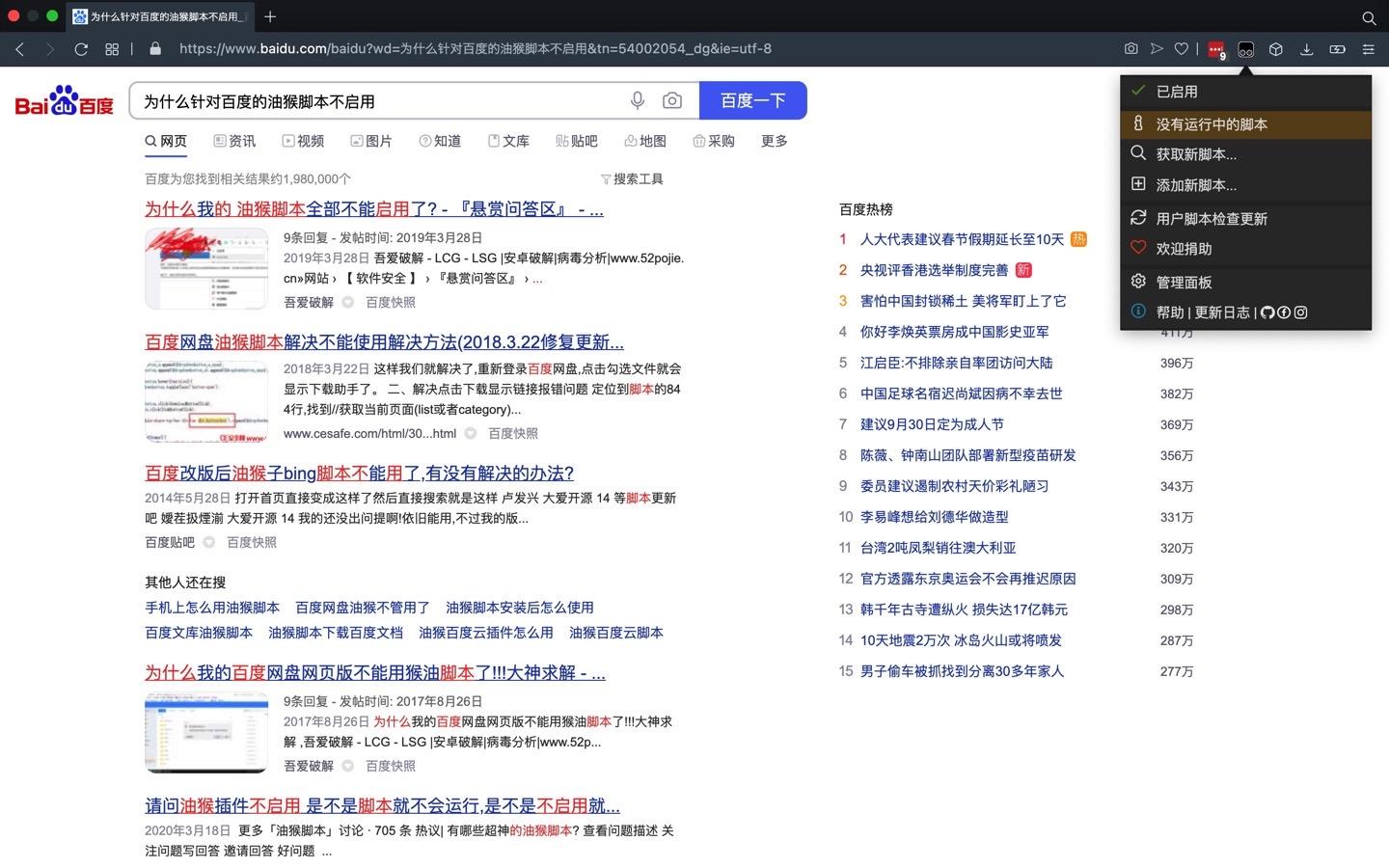Select 获取新脚本 in the extension menu
1389x868 pixels.
[1196, 153]
